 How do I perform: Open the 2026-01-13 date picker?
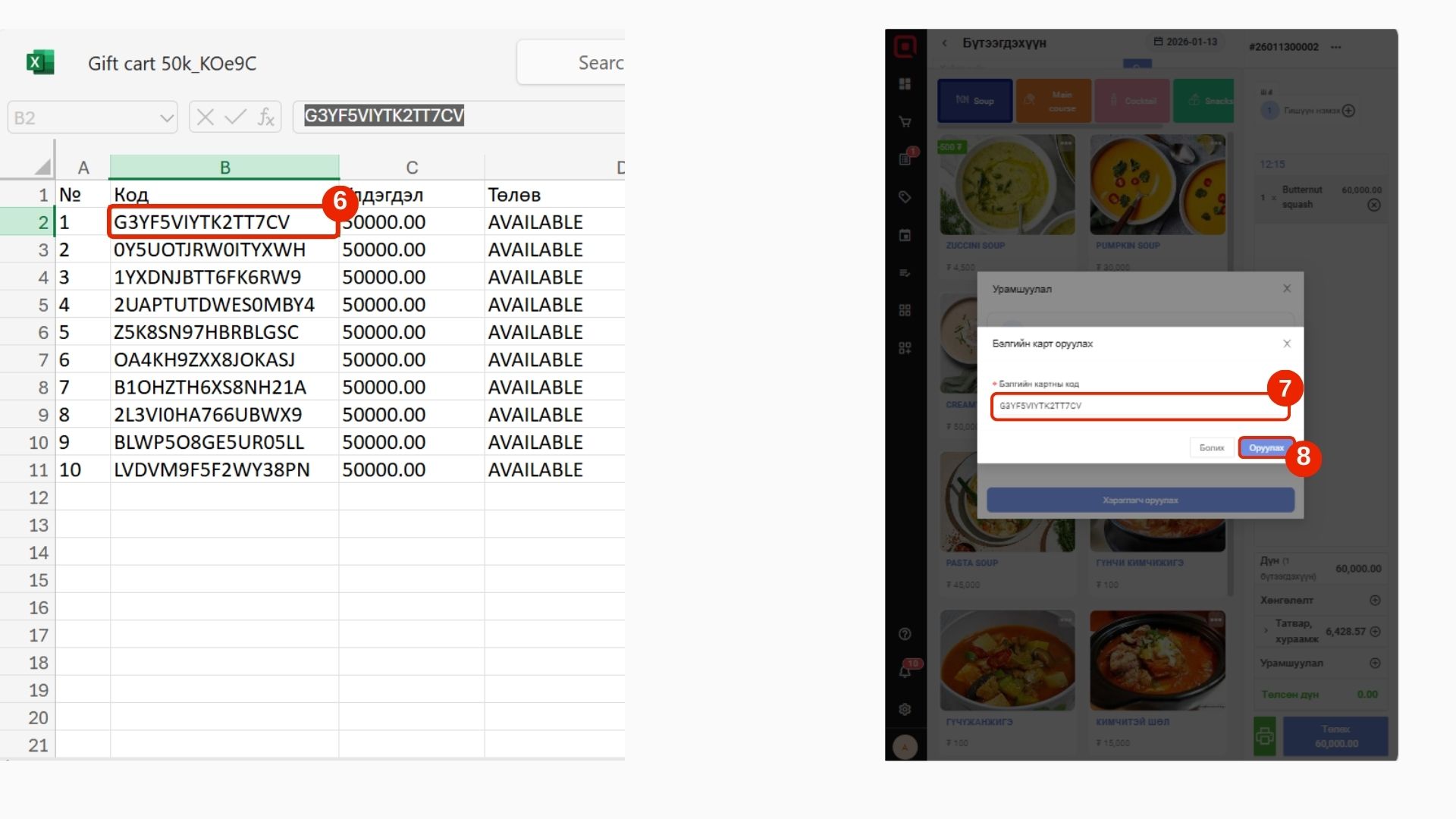point(1185,42)
